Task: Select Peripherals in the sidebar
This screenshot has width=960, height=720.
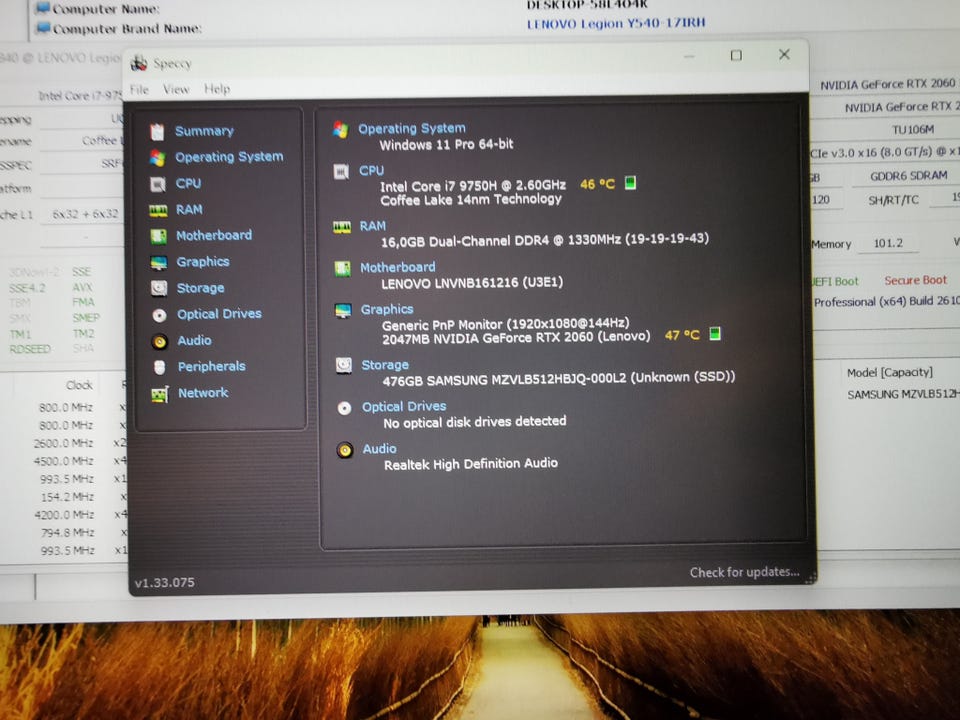Action: [211, 367]
